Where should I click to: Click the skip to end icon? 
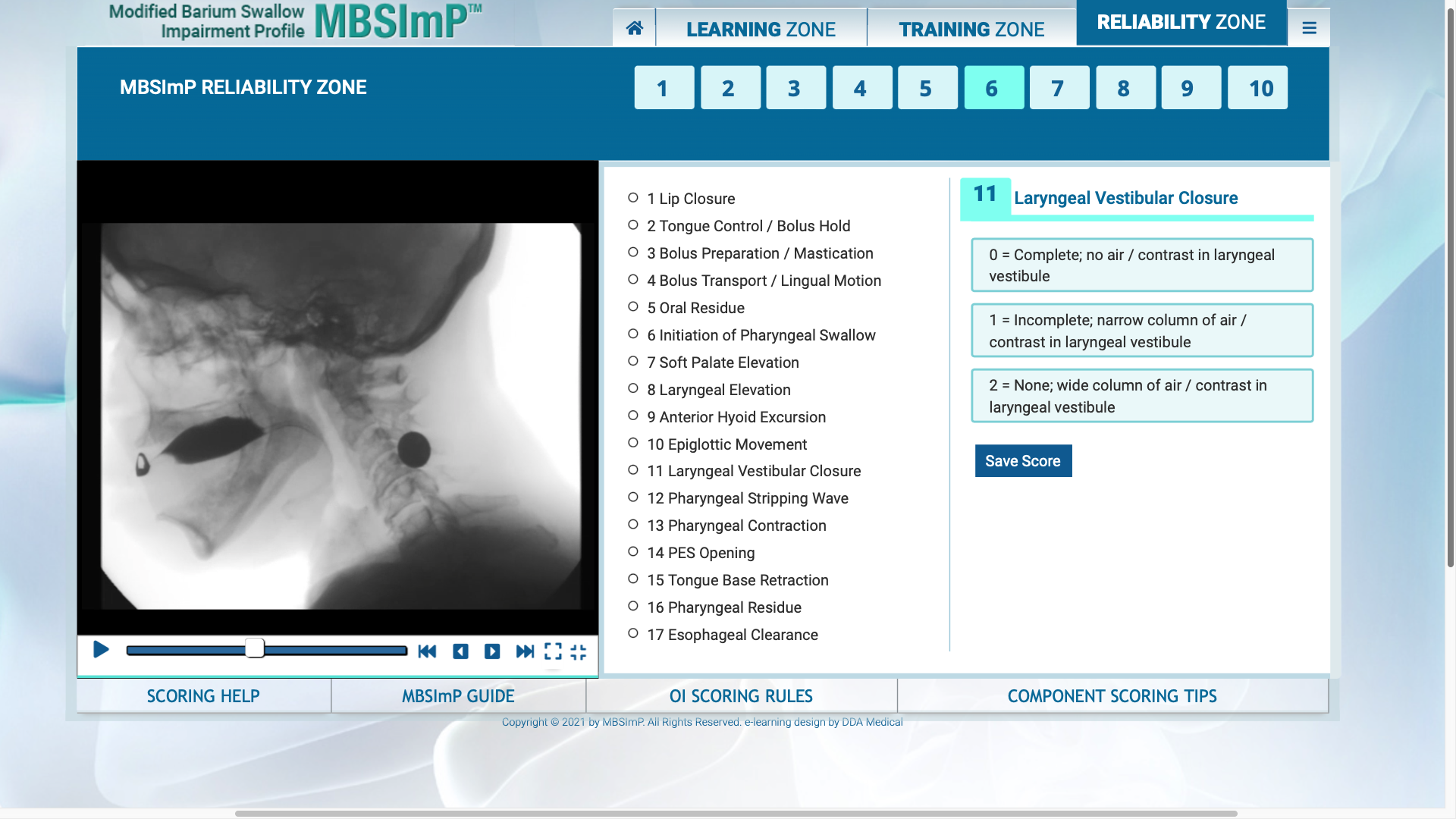pos(524,652)
